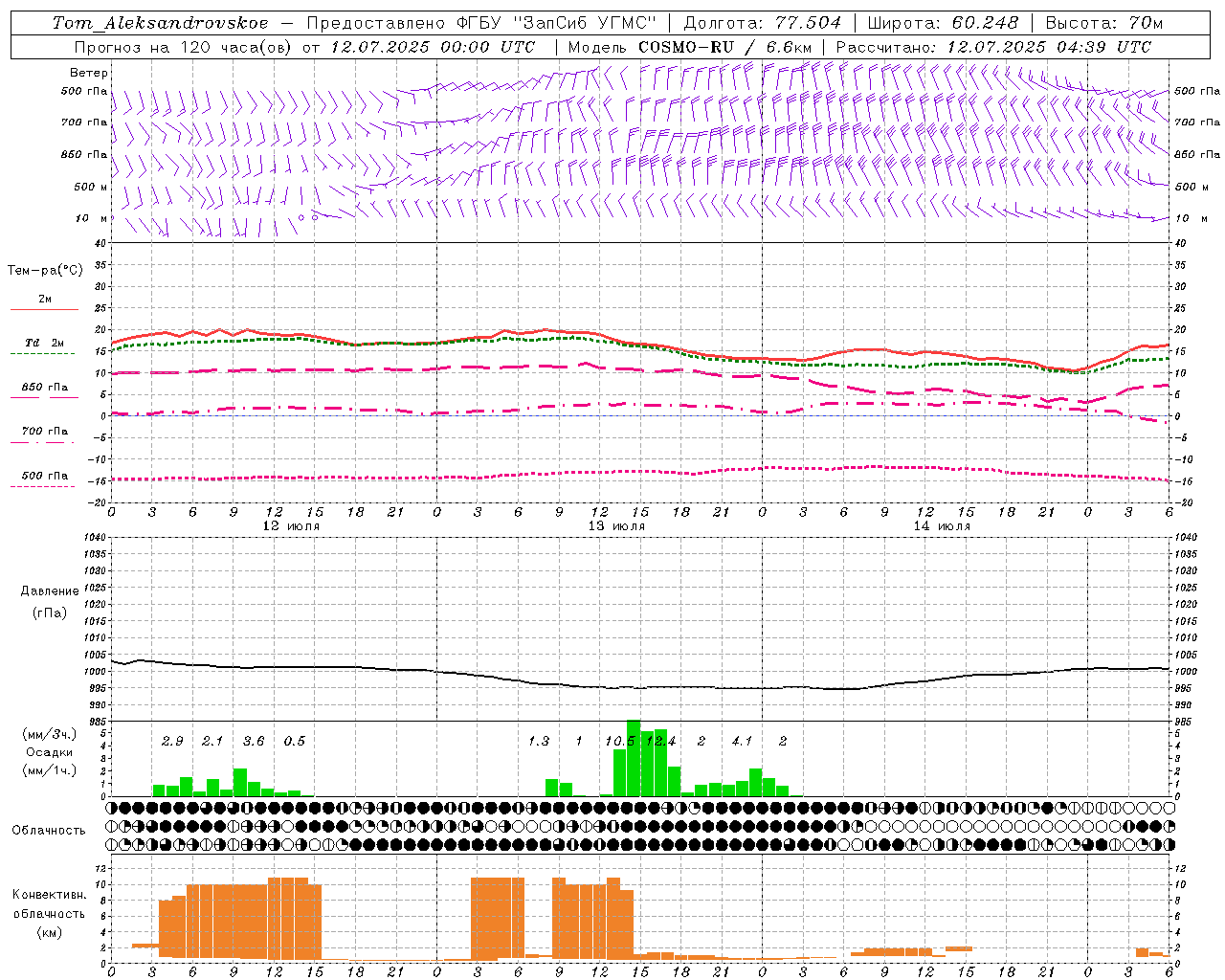Click the tallest green precipitation bar
1225x980 pixels.
[x=634, y=758]
